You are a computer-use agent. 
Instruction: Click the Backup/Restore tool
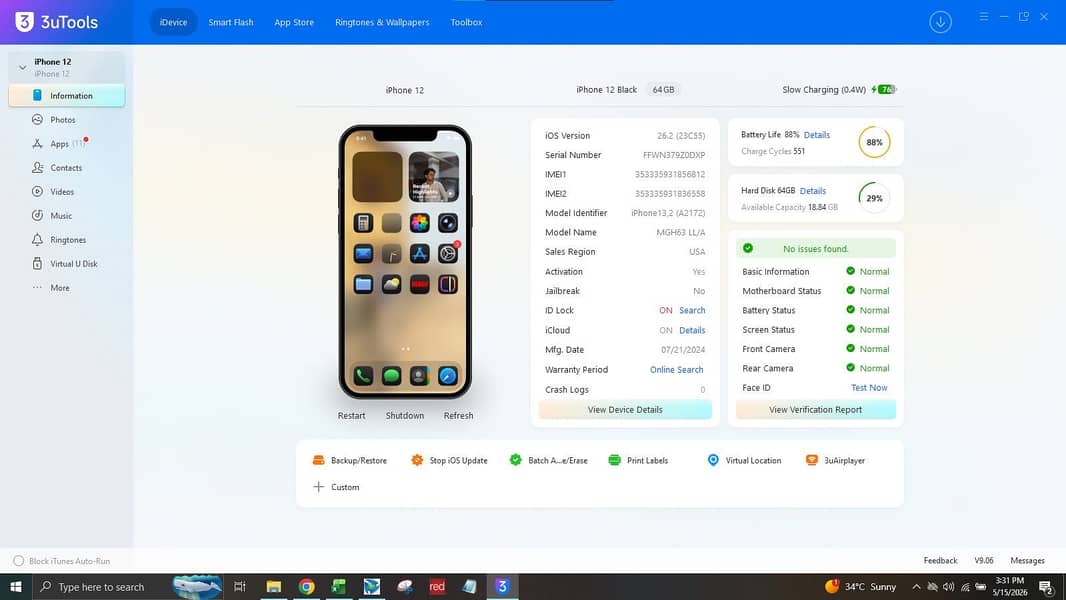[x=349, y=460]
